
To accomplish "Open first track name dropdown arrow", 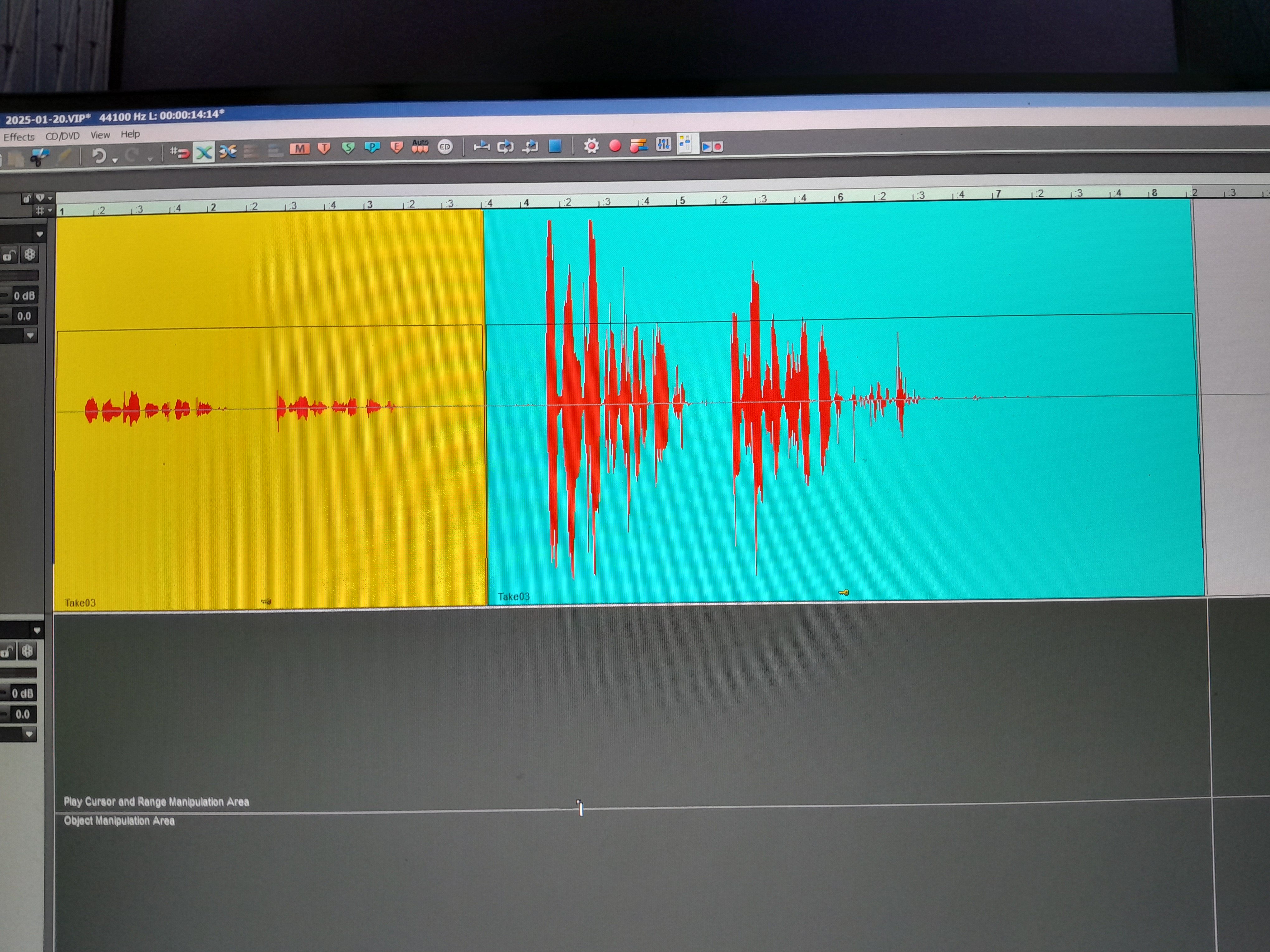I will tap(39, 234).
